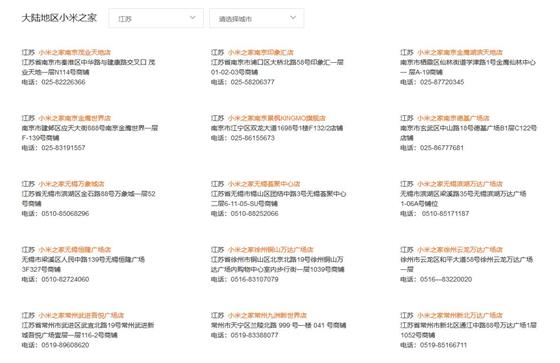Click phone number 0510-88252066

[x=254, y=213]
